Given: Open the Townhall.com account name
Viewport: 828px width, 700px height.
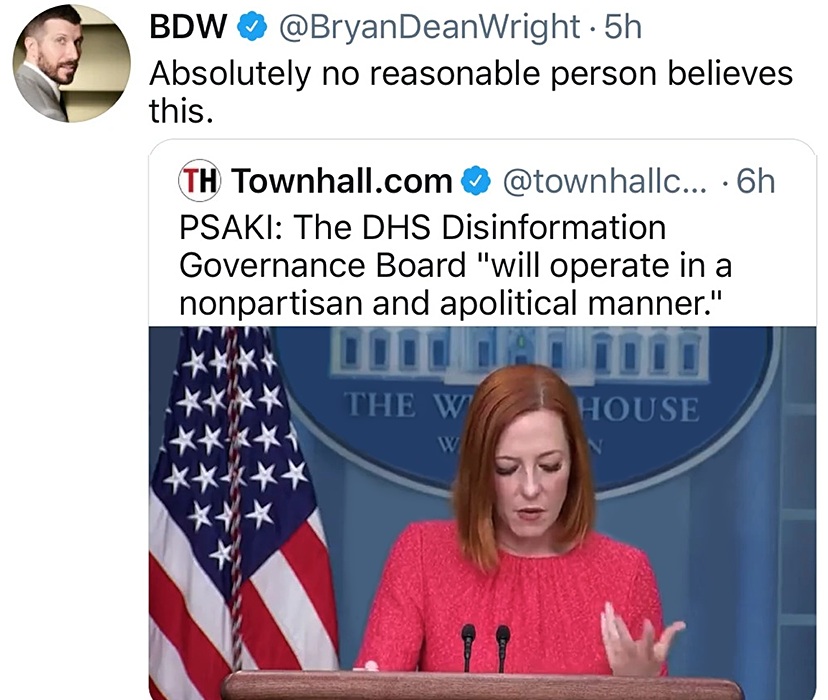Looking at the screenshot, I should pyautogui.click(x=342, y=181).
